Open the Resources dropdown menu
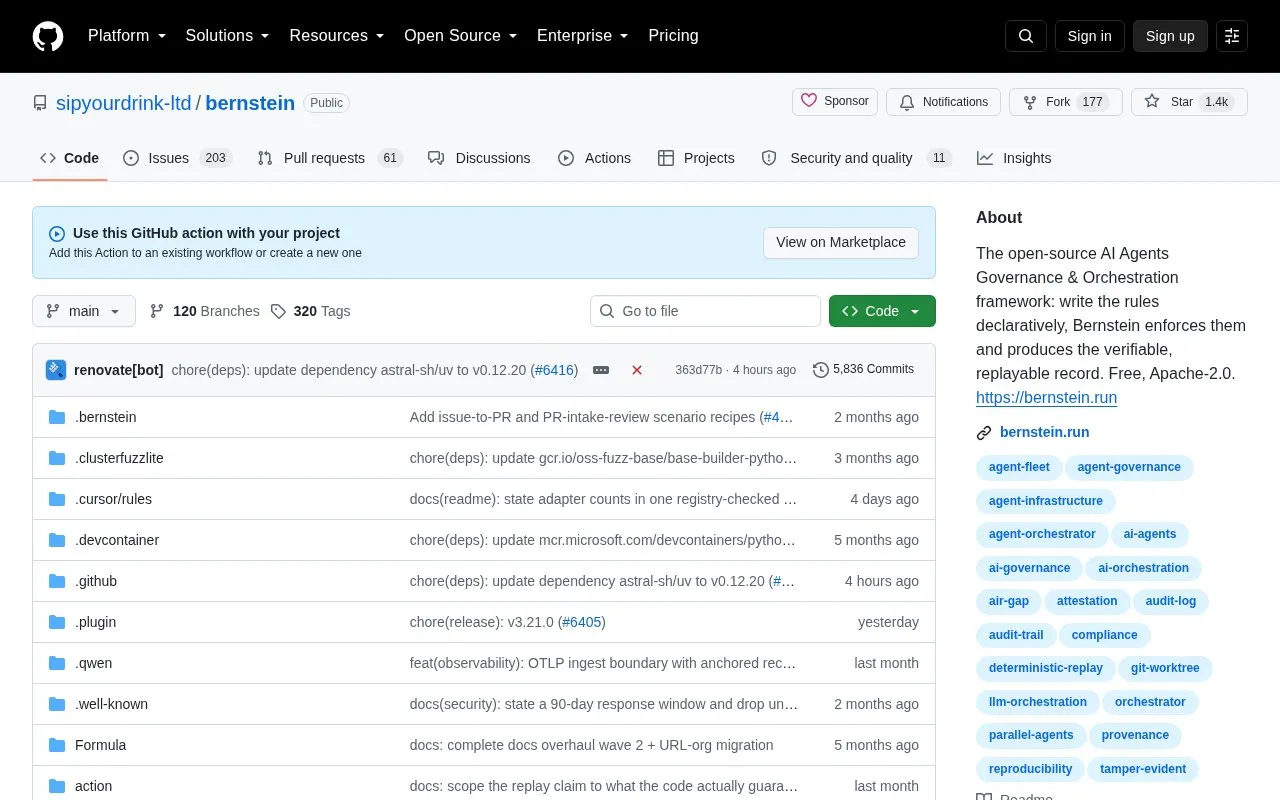This screenshot has width=1280, height=800. pyautogui.click(x=337, y=36)
